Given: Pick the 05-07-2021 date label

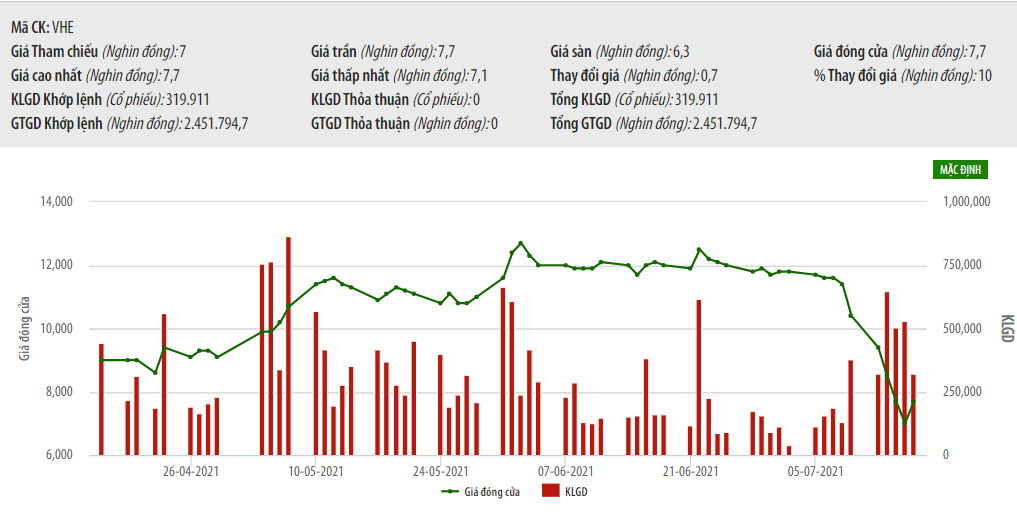Looking at the screenshot, I should [815, 470].
